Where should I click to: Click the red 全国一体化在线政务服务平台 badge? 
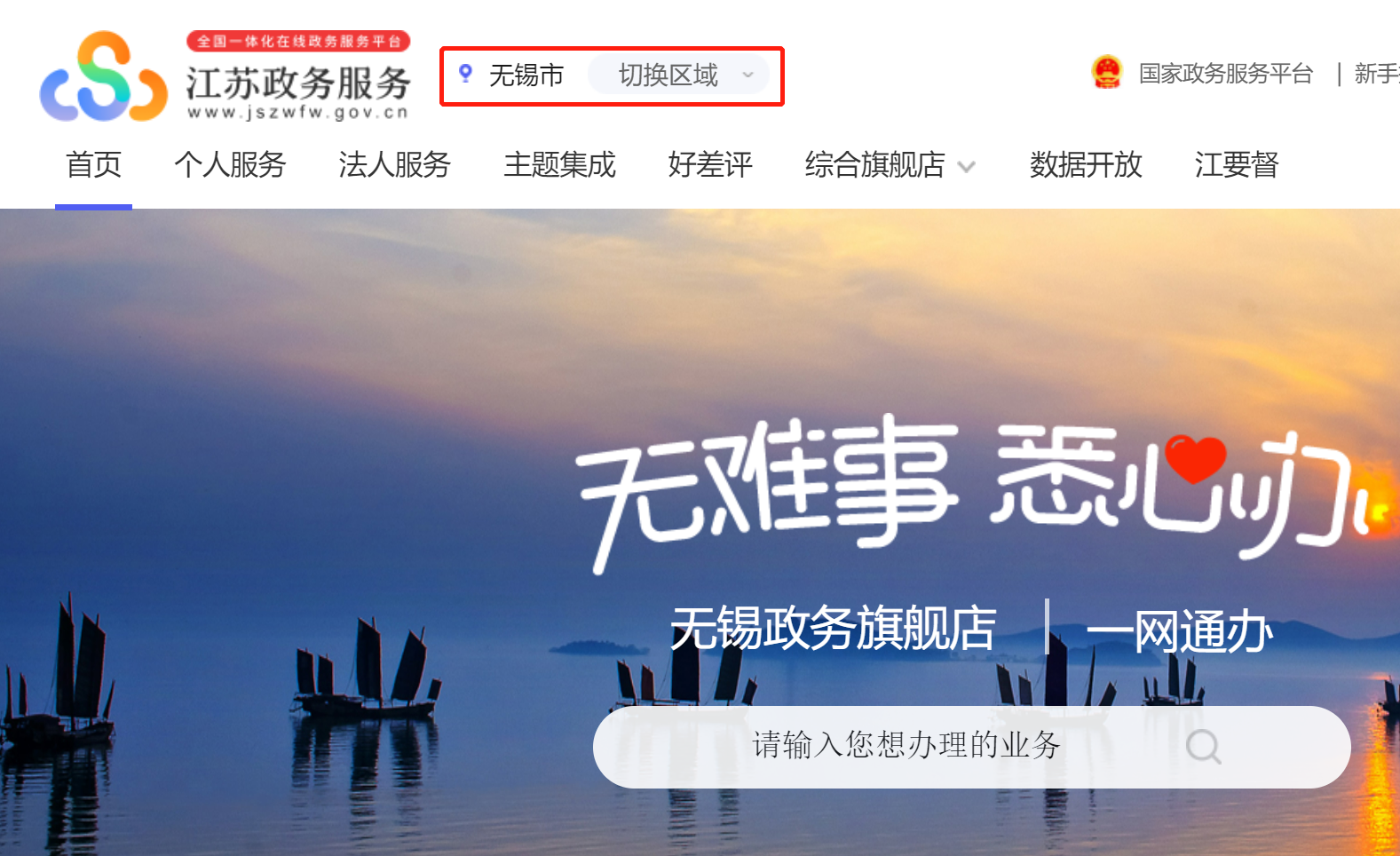(x=298, y=41)
